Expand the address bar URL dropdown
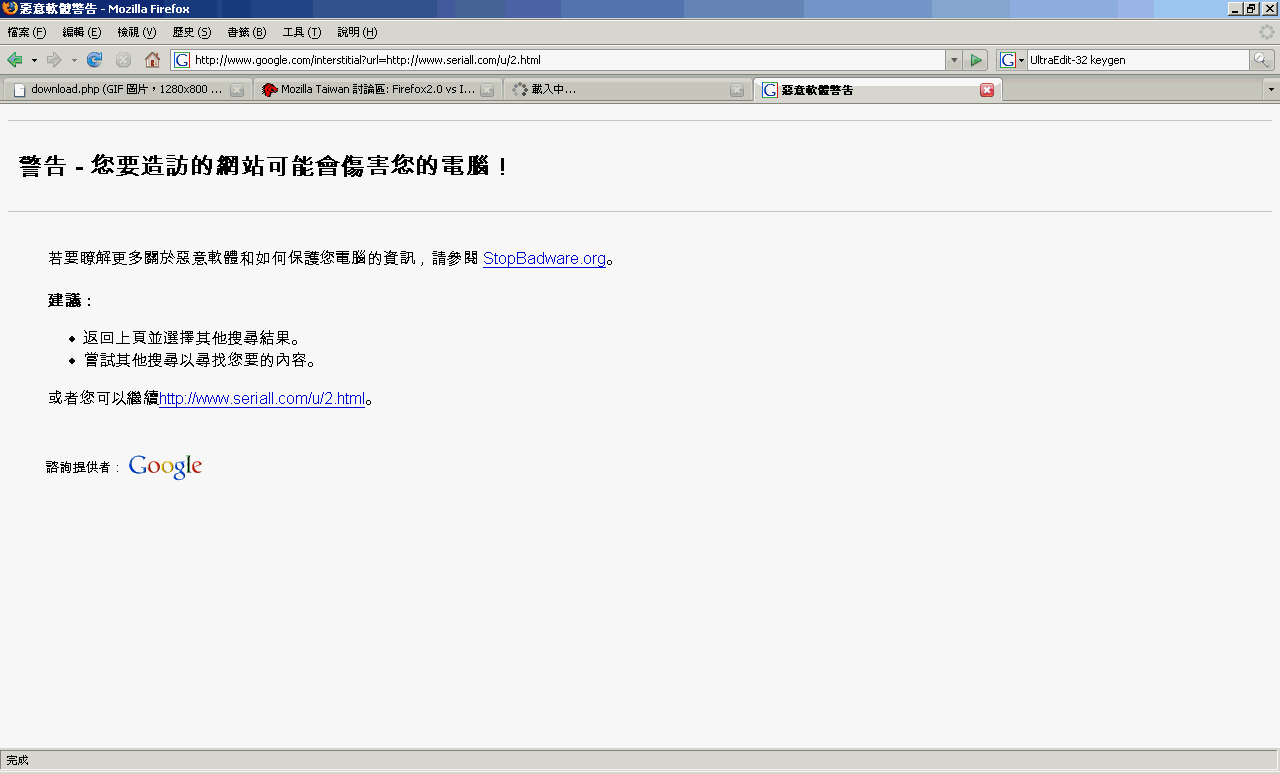Screen dimensions: 1280x774 pos(953,60)
